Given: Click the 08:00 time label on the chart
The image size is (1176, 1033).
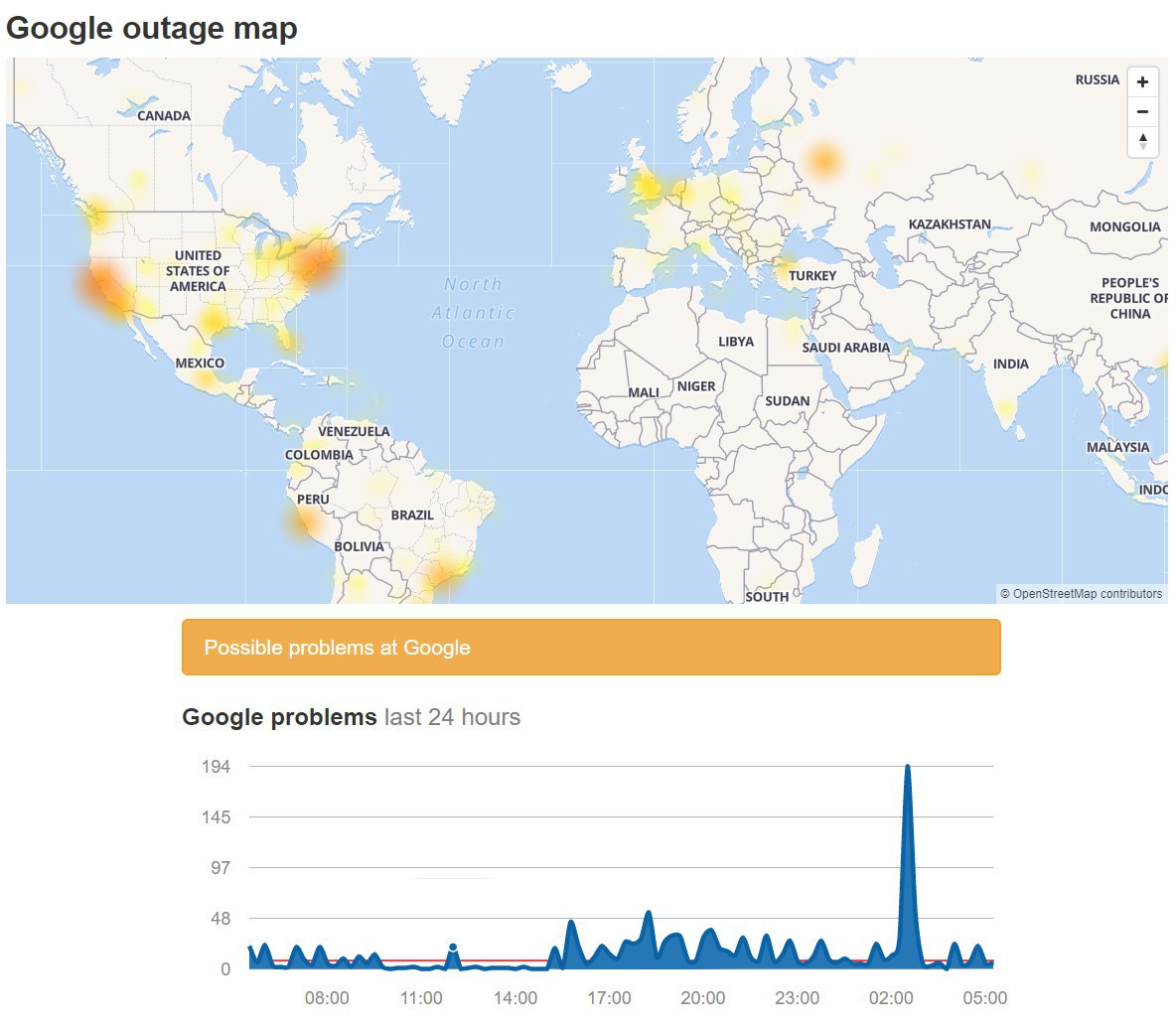Looking at the screenshot, I should [327, 998].
